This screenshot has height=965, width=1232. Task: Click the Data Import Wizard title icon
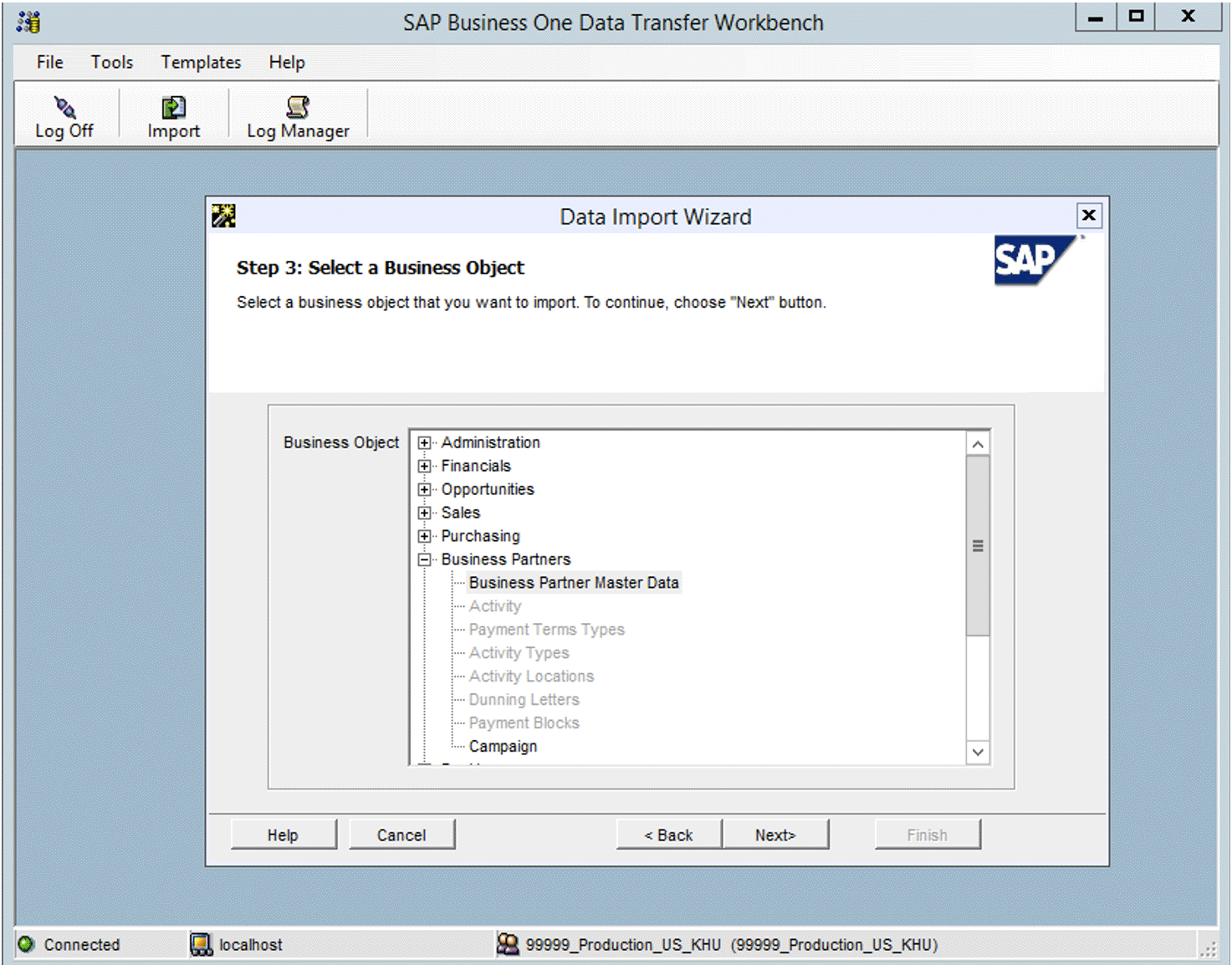point(223,216)
